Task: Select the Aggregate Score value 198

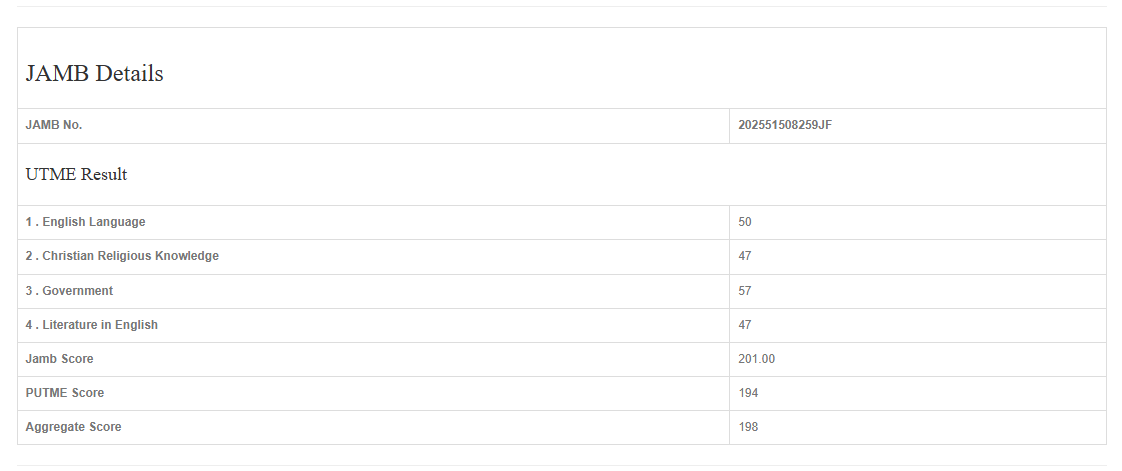Action: [x=748, y=427]
